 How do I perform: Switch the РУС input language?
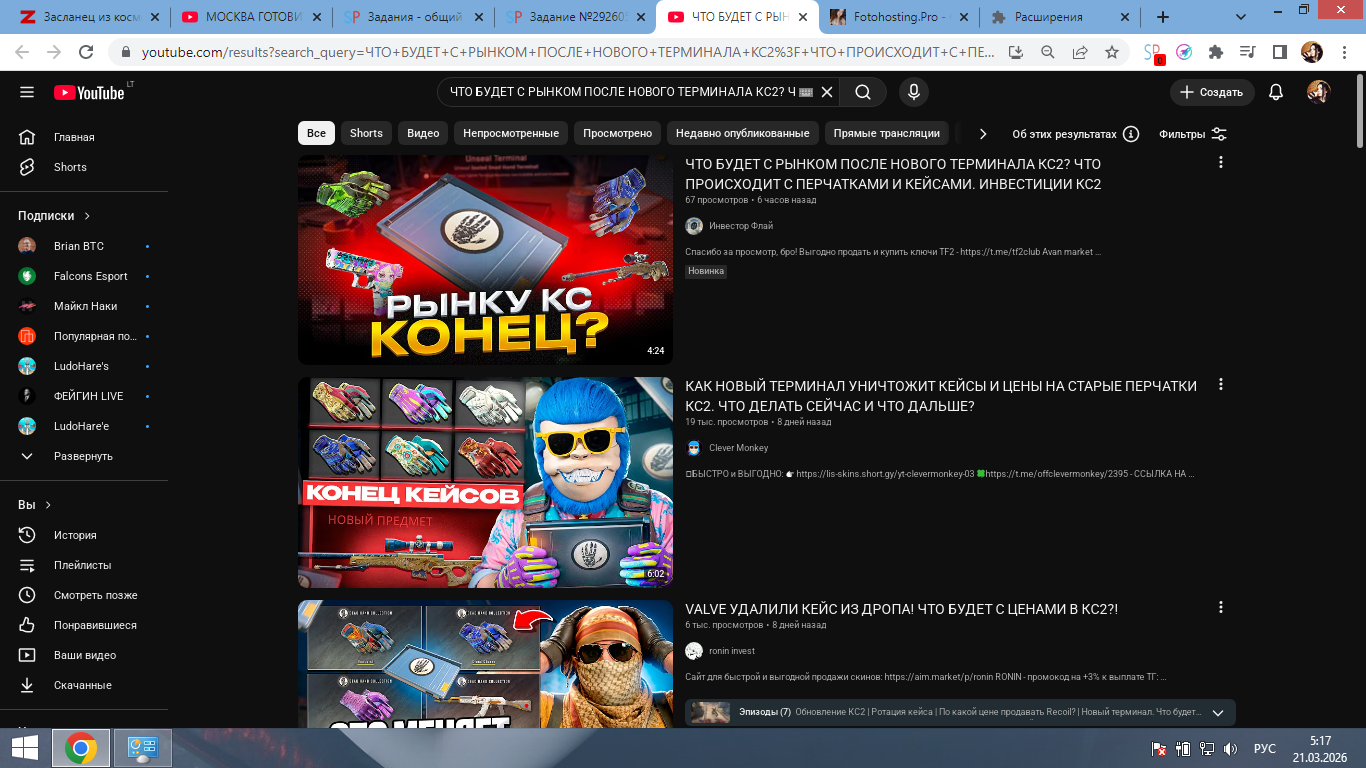click(1265, 749)
